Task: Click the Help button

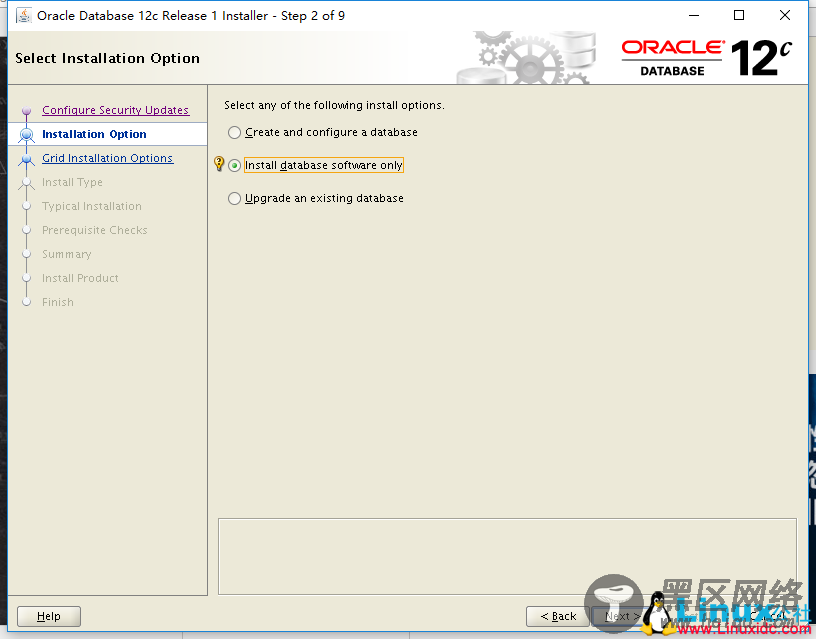Action: 49,616
